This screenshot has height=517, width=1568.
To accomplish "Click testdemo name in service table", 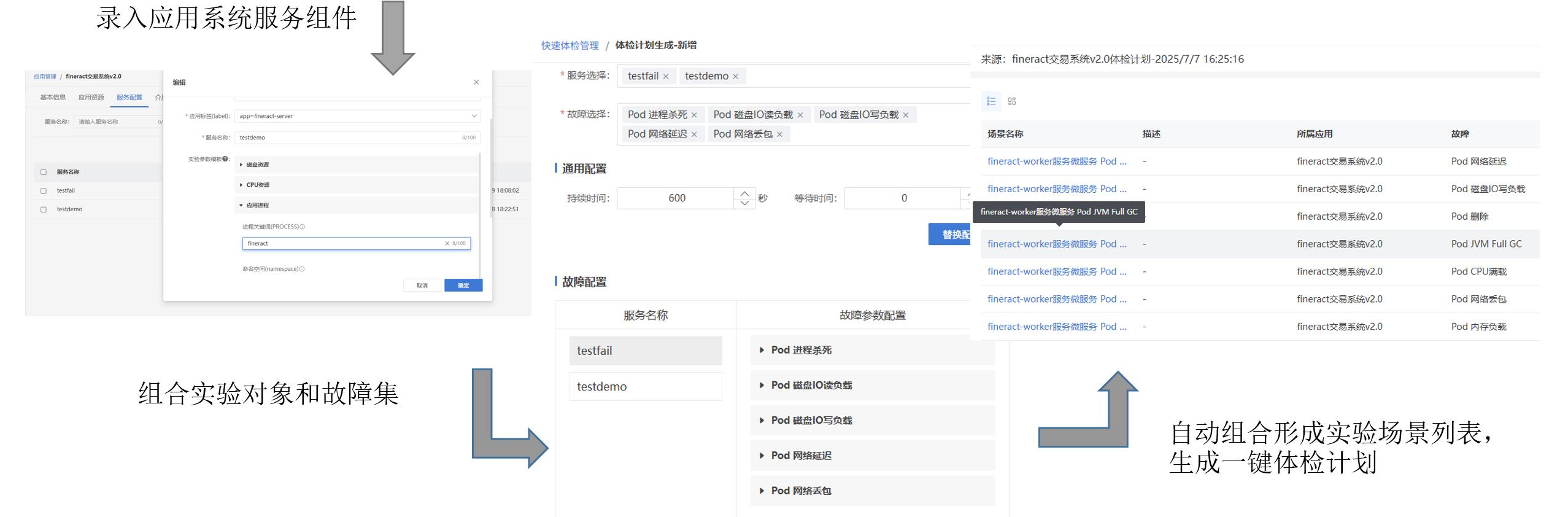I will [69, 209].
